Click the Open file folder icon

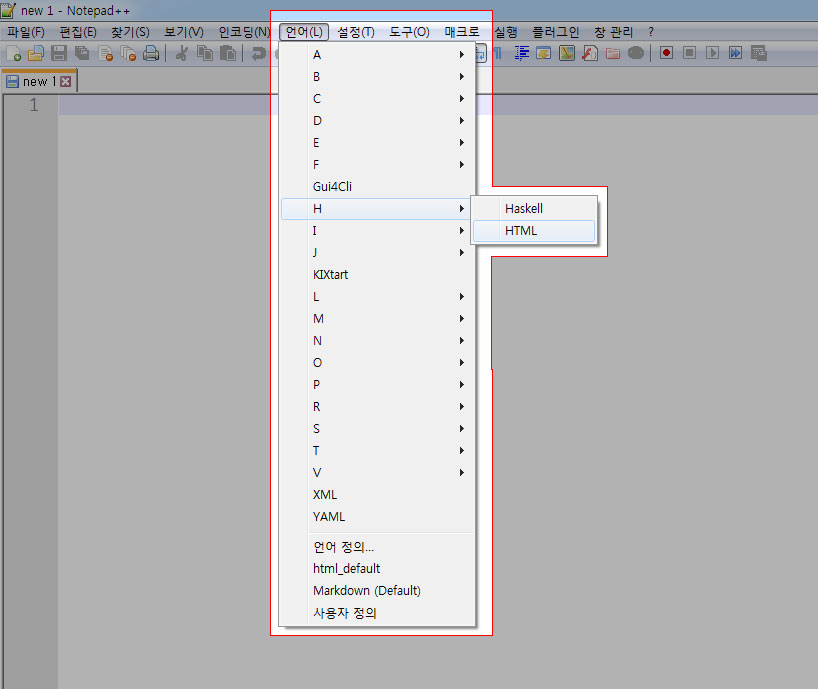click(36, 53)
